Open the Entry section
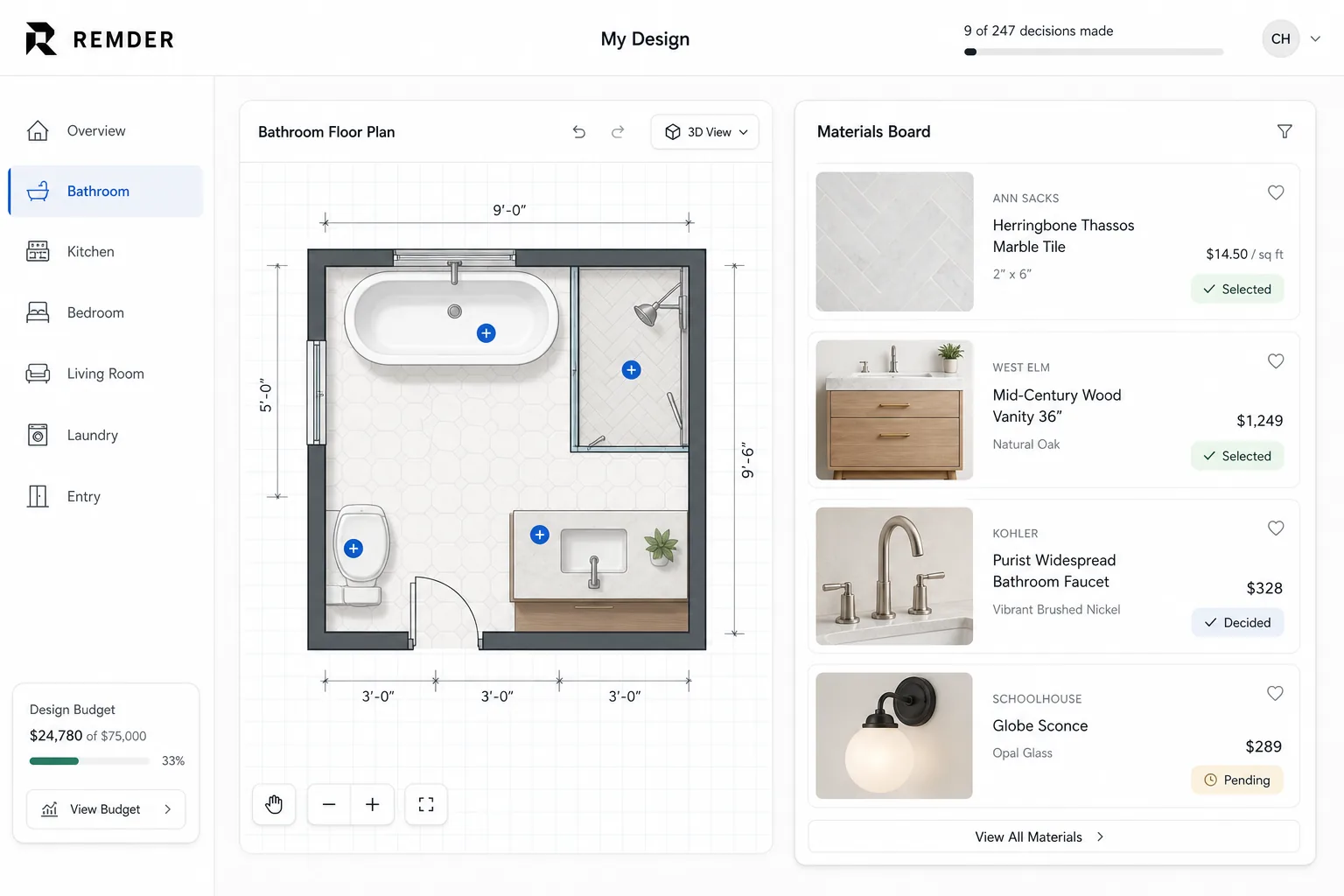This screenshot has width=1344, height=896. pos(106,496)
